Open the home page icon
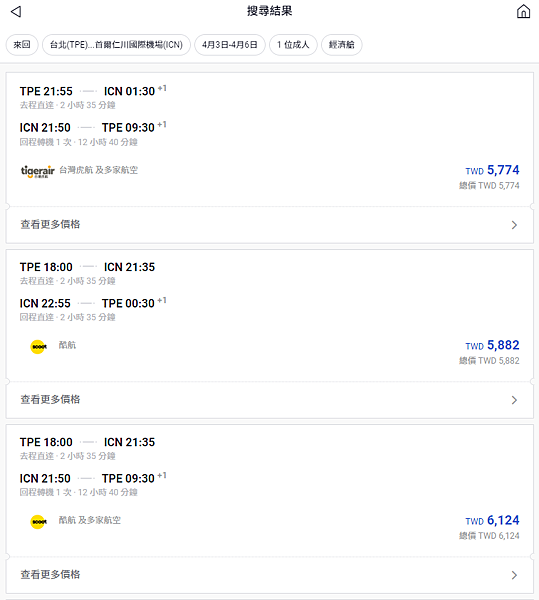539x600 pixels. coord(523,11)
